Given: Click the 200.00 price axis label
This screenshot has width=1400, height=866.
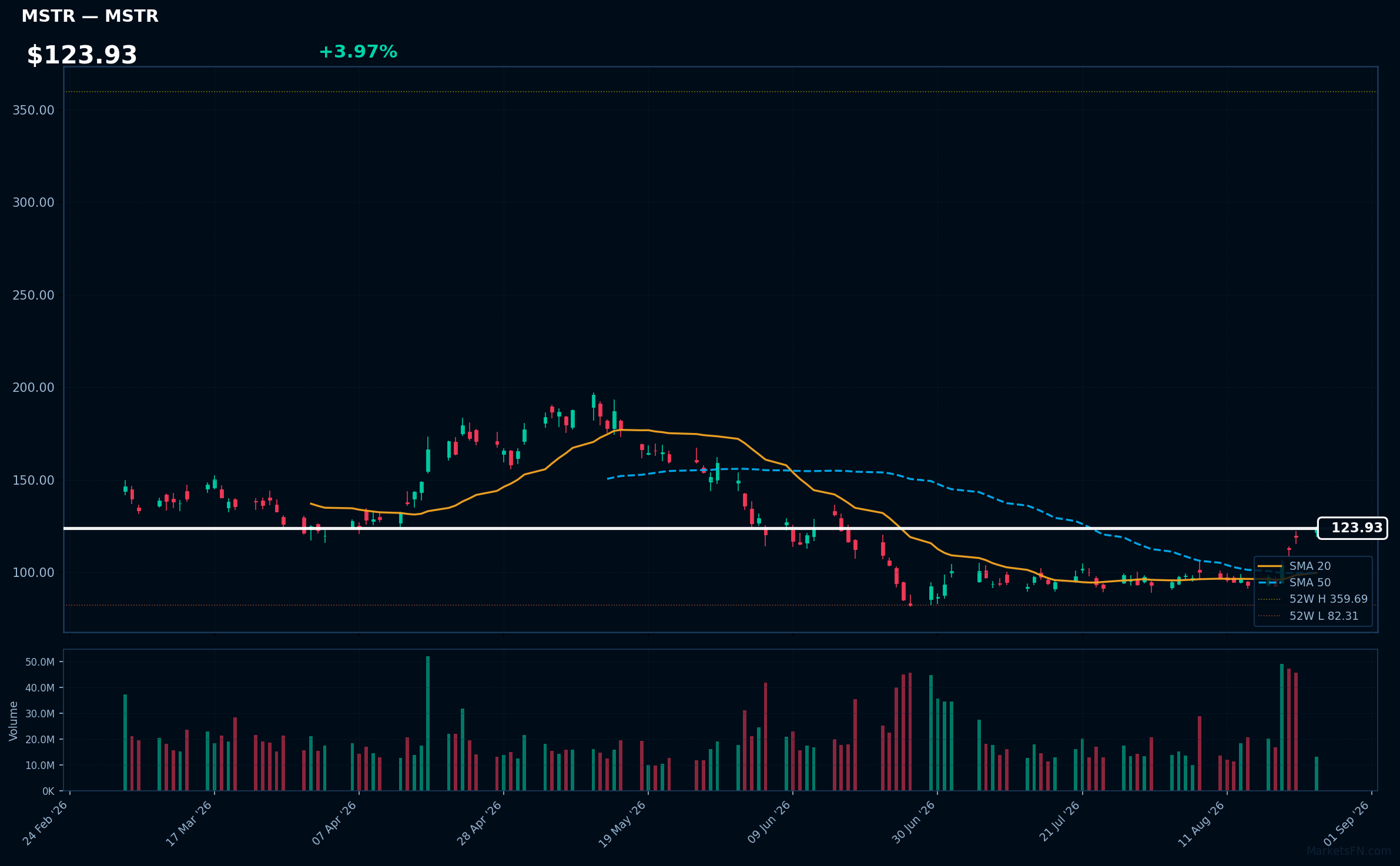Looking at the screenshot, I should (x=34, y=388).
